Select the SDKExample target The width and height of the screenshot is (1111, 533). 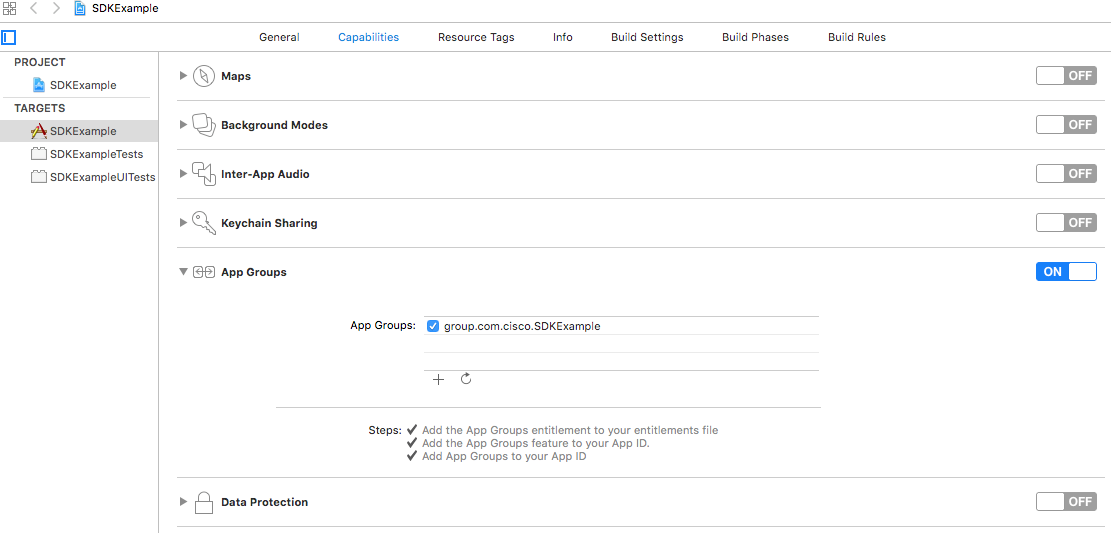click(84, 131)
